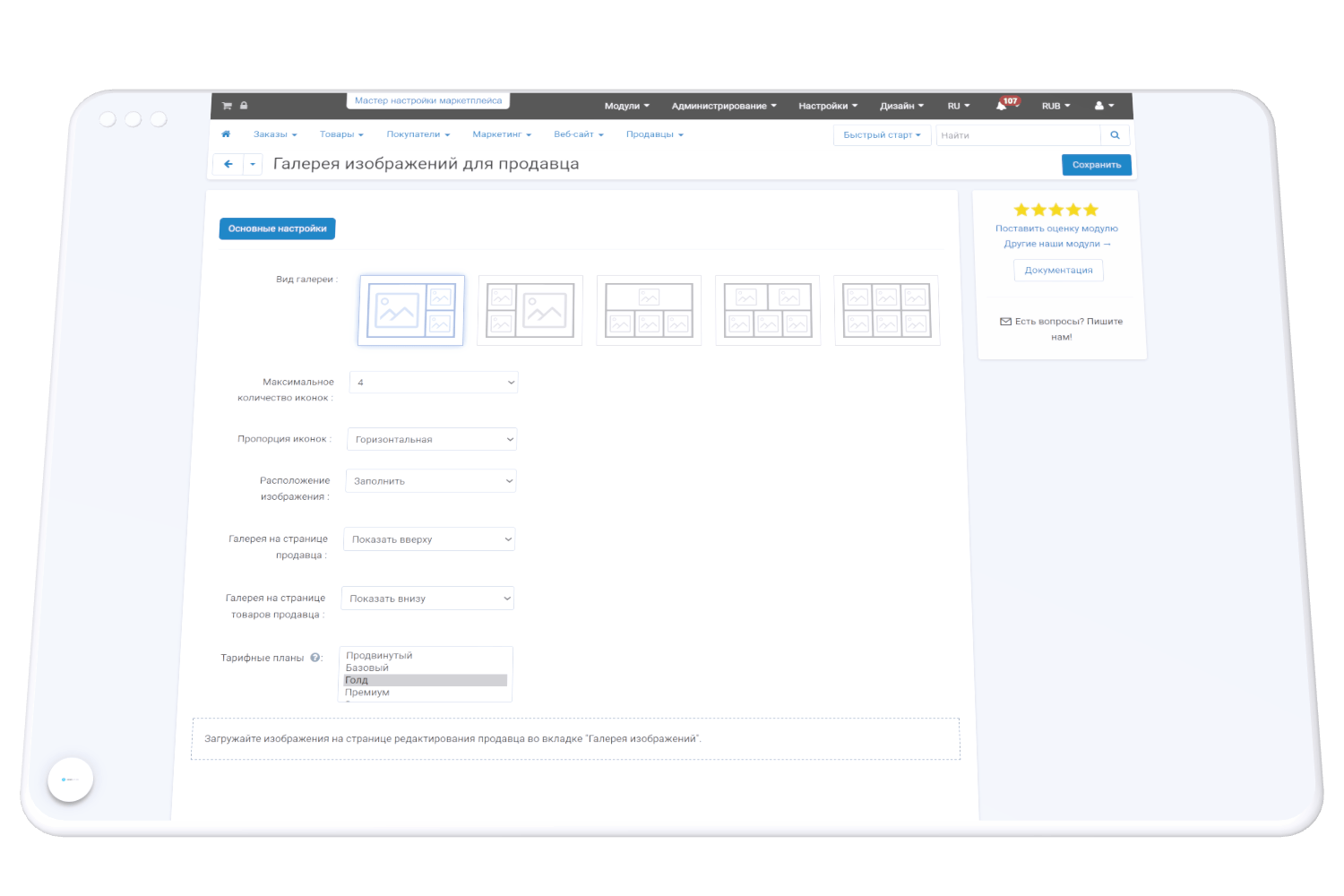The height and width of the screenshot is (896, 1344).
Task: Select the first gallery layout with large left image
Action: [x=411, y=310]
